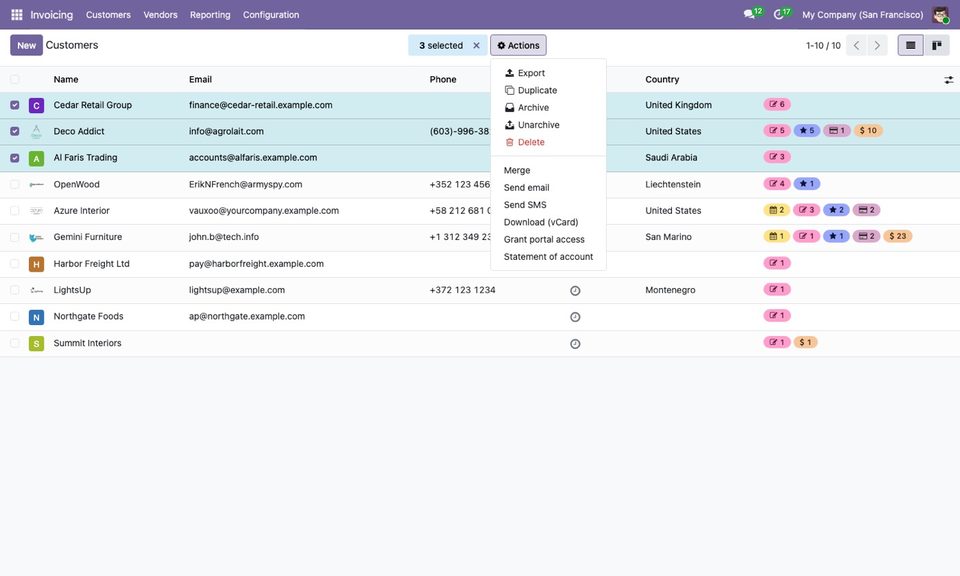Viewport: 960px width, 576px height.
Task: Check OpenWood row checkbox
Action: [x=15, y=184]
